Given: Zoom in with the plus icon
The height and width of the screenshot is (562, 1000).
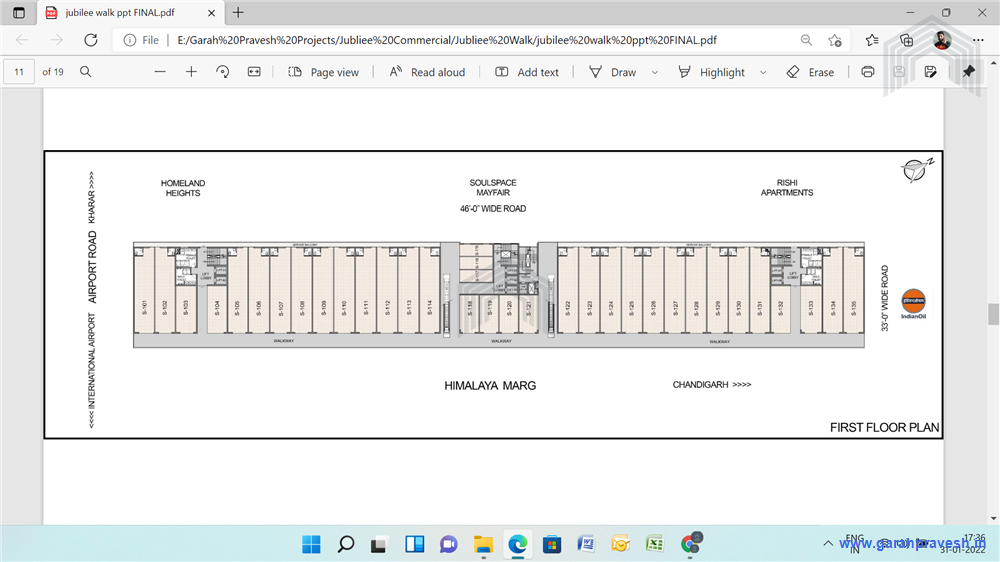Looking at the screenshot, I should pos(191,72).
